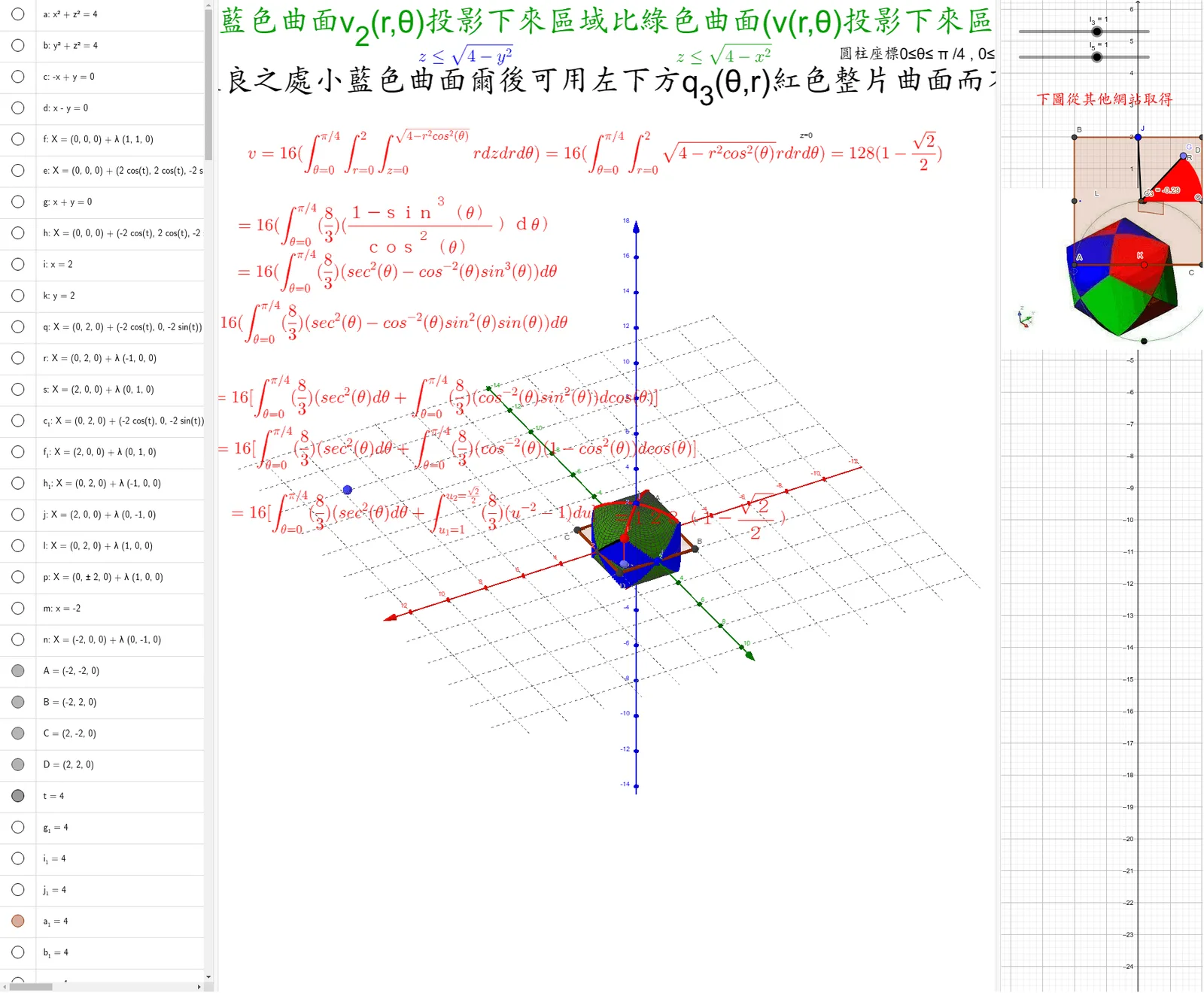The width and height of the screenshot is (1204, 993).
Task: Toggle visibility of line f in algebra view
Action: pyautogui.click(x=18, y=139)
